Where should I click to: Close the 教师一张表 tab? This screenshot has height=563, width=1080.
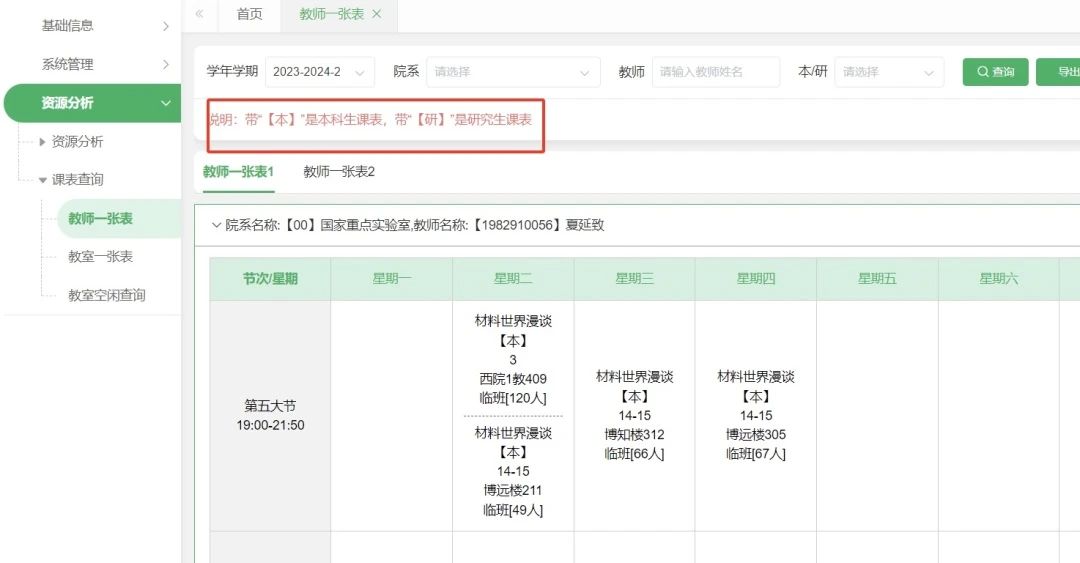click(x=376, y=14)
